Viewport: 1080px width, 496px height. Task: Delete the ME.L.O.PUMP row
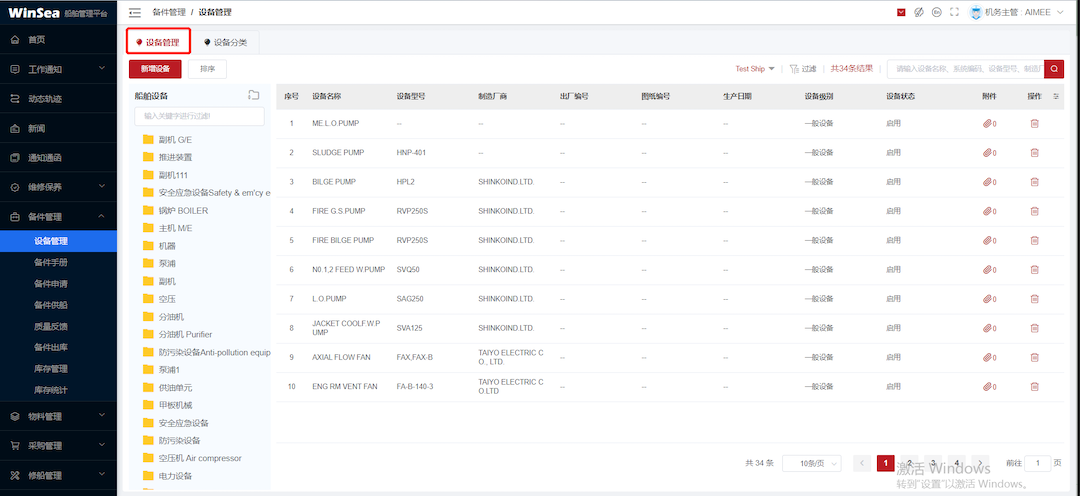(1034, 123)
